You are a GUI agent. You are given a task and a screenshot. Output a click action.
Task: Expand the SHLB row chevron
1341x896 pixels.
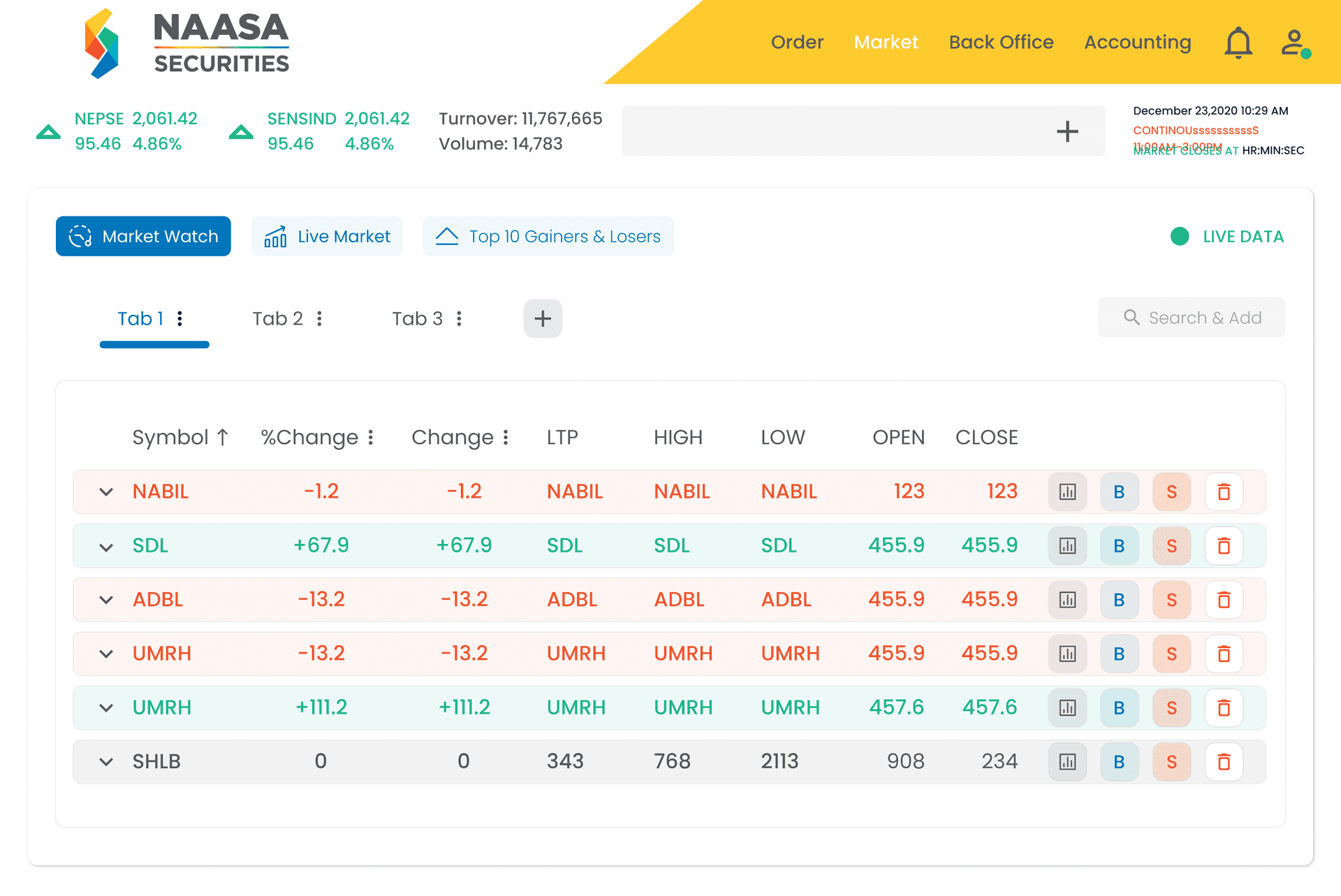[x=106, y=762]
